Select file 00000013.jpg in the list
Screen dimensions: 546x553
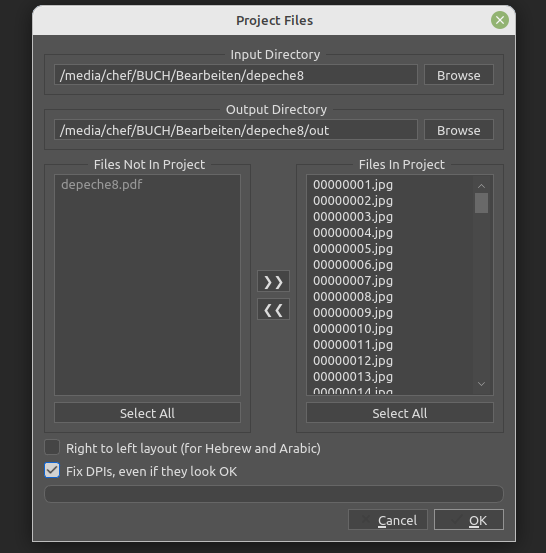[353, 377]
